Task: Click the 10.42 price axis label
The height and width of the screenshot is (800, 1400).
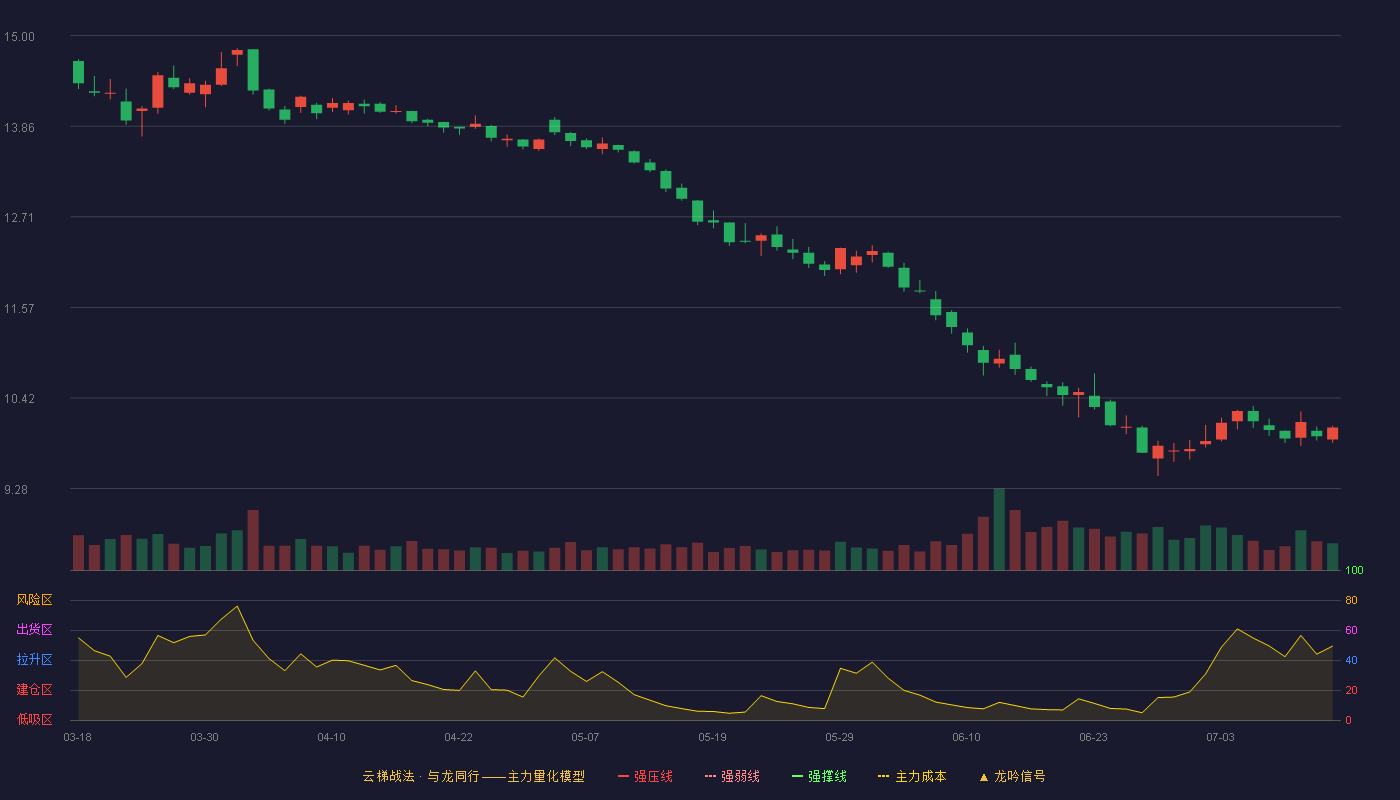Action: [x=19, y=399]
